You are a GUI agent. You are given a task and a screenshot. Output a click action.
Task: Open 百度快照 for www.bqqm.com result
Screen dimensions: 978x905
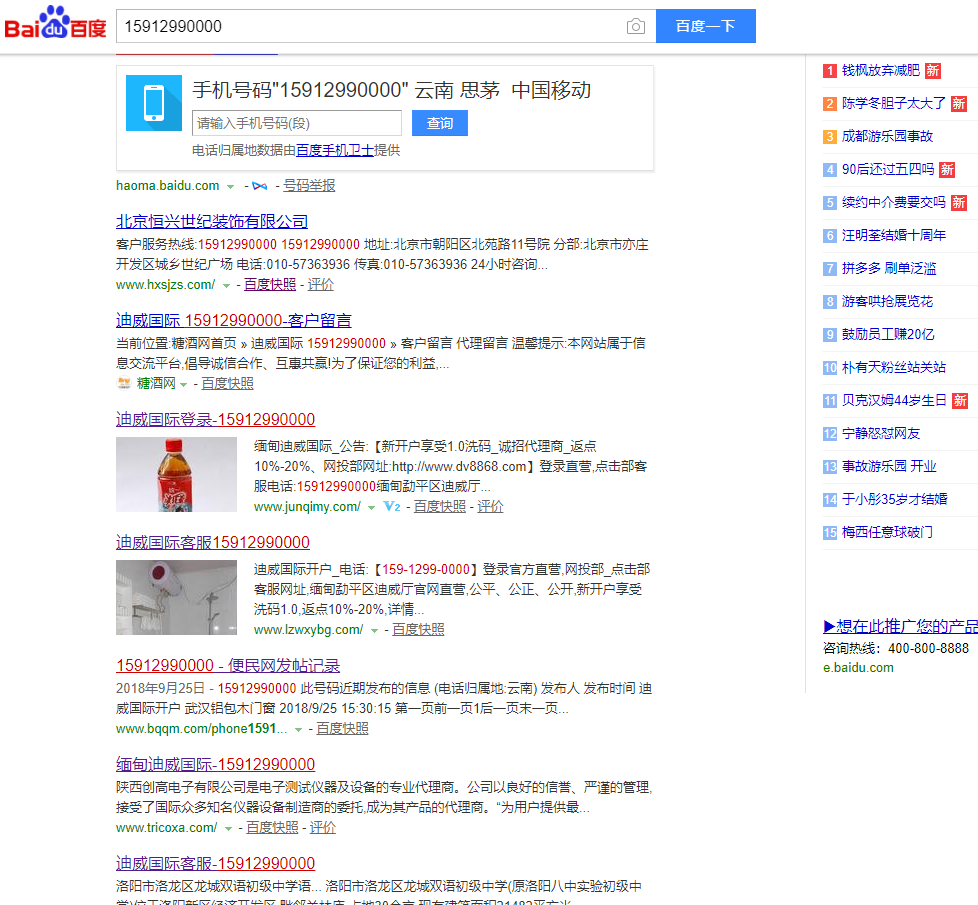pos(342,728)
